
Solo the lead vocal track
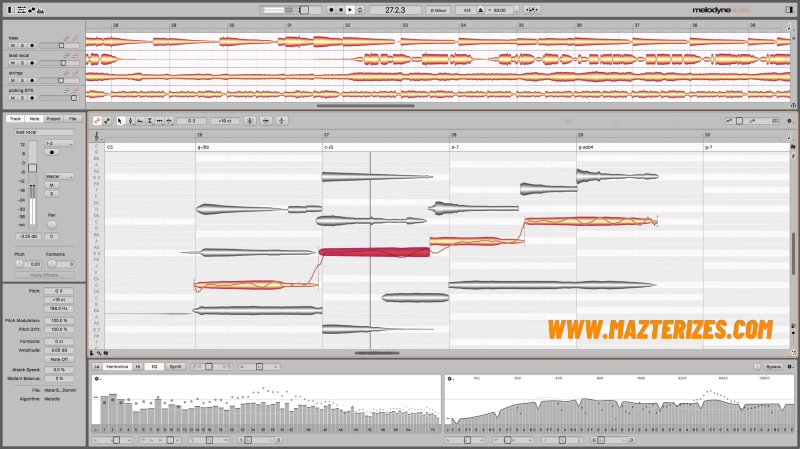click(x=22, y=63)
